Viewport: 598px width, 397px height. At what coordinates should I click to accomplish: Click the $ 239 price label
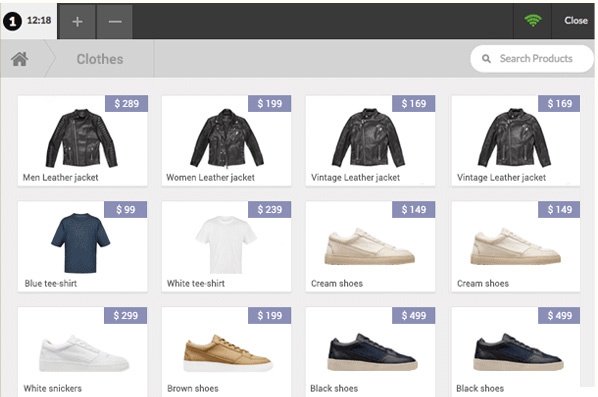click(x=270, y=209)
